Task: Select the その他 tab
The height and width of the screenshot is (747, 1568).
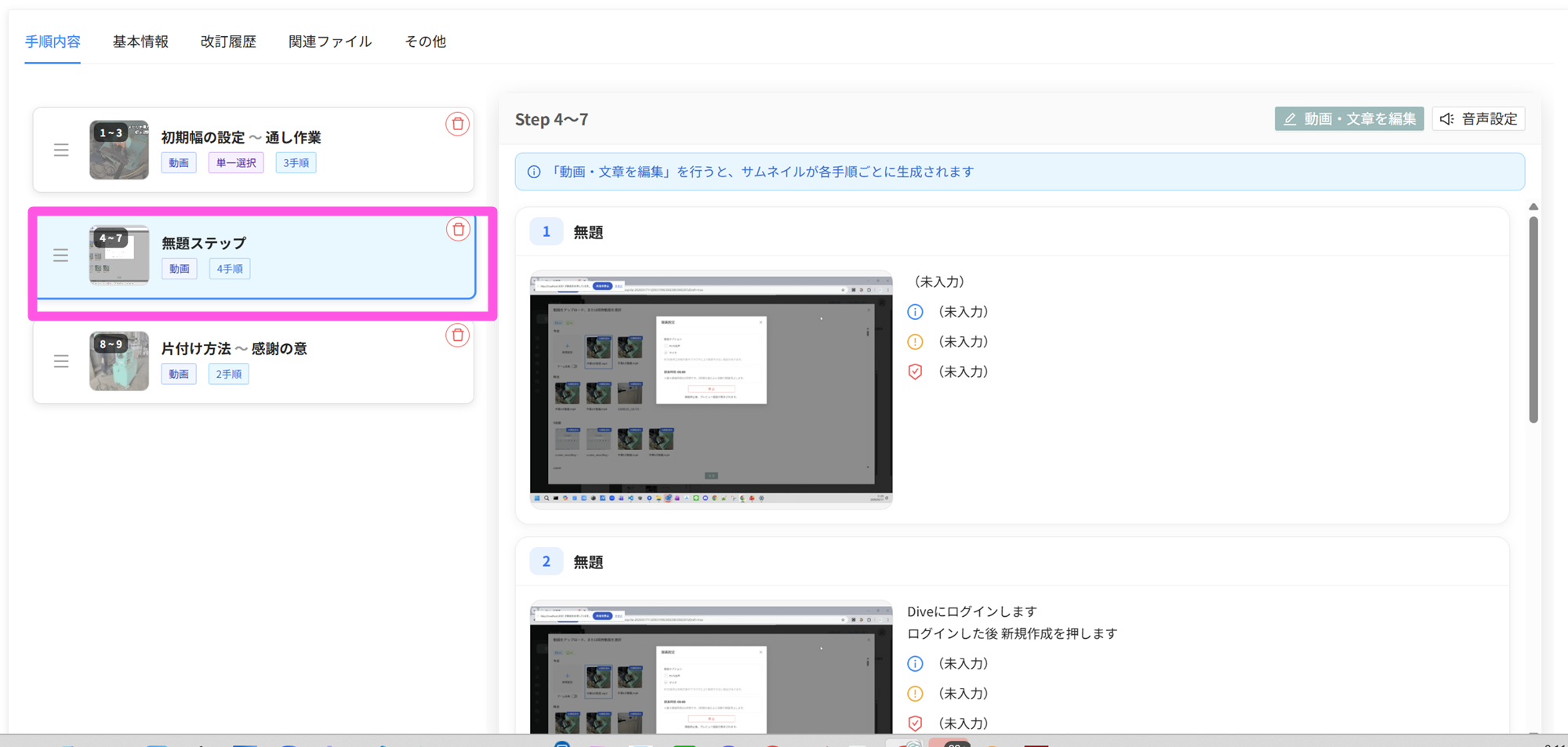Action: [425, 42]
